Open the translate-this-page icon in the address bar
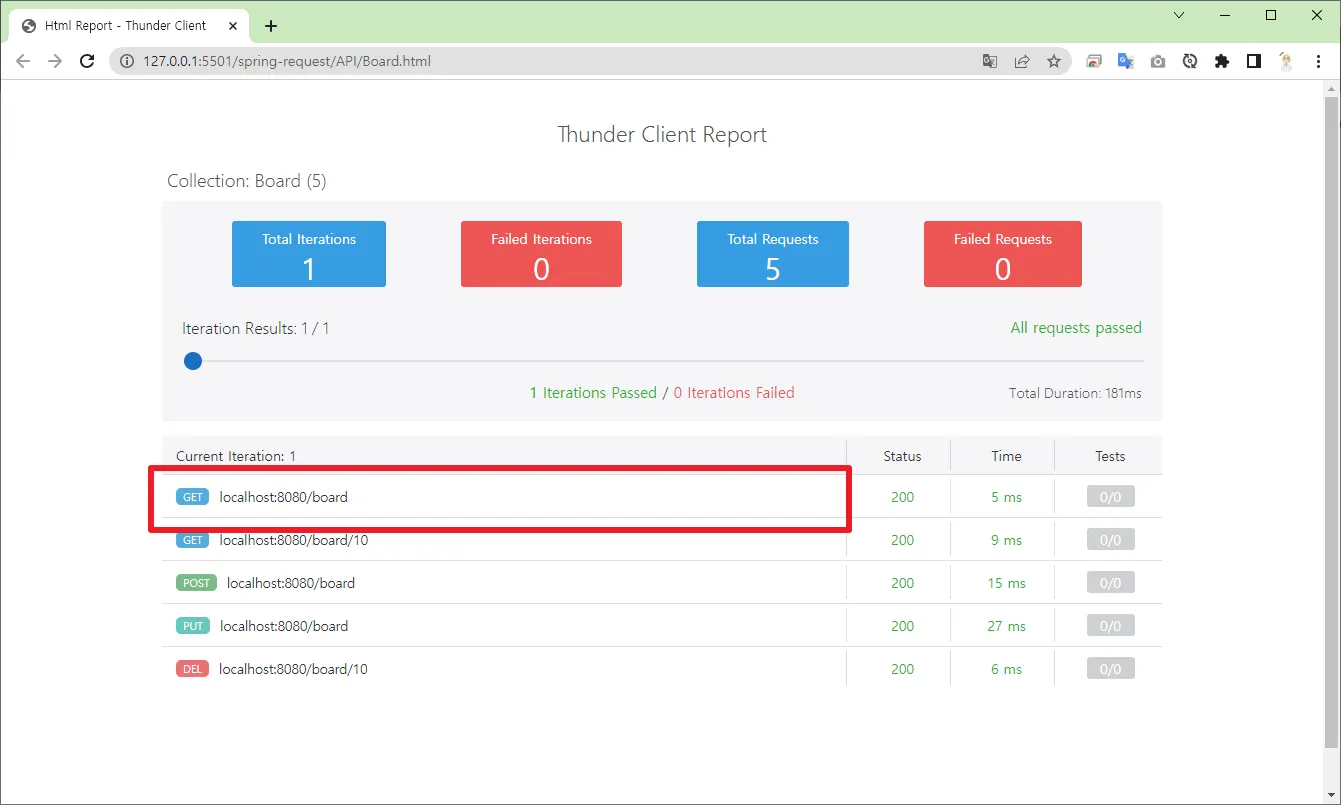The width and height of the screenshot is (1341, 805). 990,61
